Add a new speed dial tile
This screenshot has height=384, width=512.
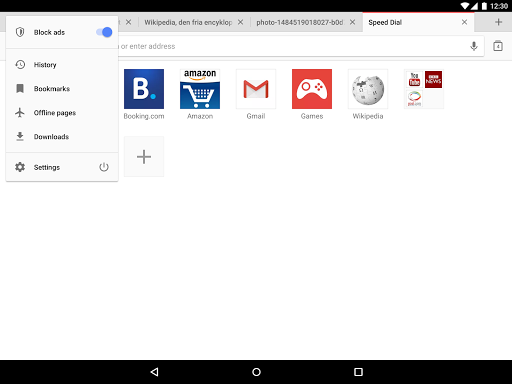[144, 156]
